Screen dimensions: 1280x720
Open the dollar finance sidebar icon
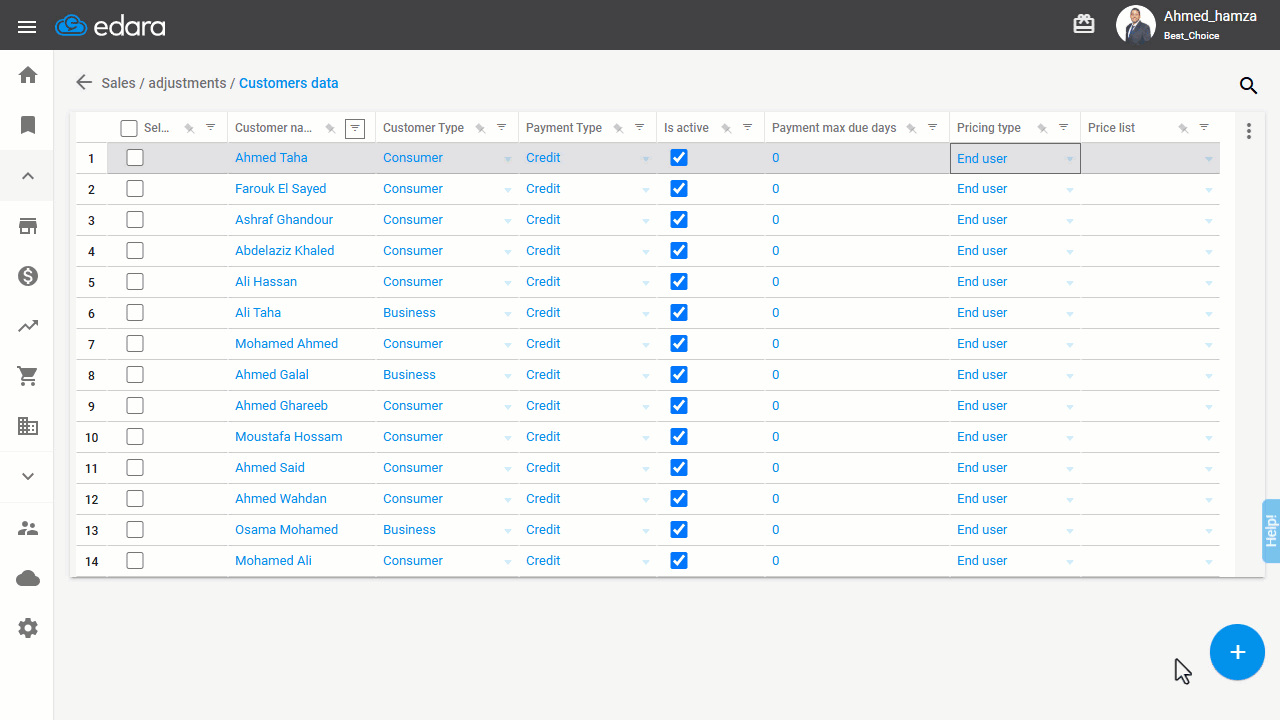(x=28, y=276)
